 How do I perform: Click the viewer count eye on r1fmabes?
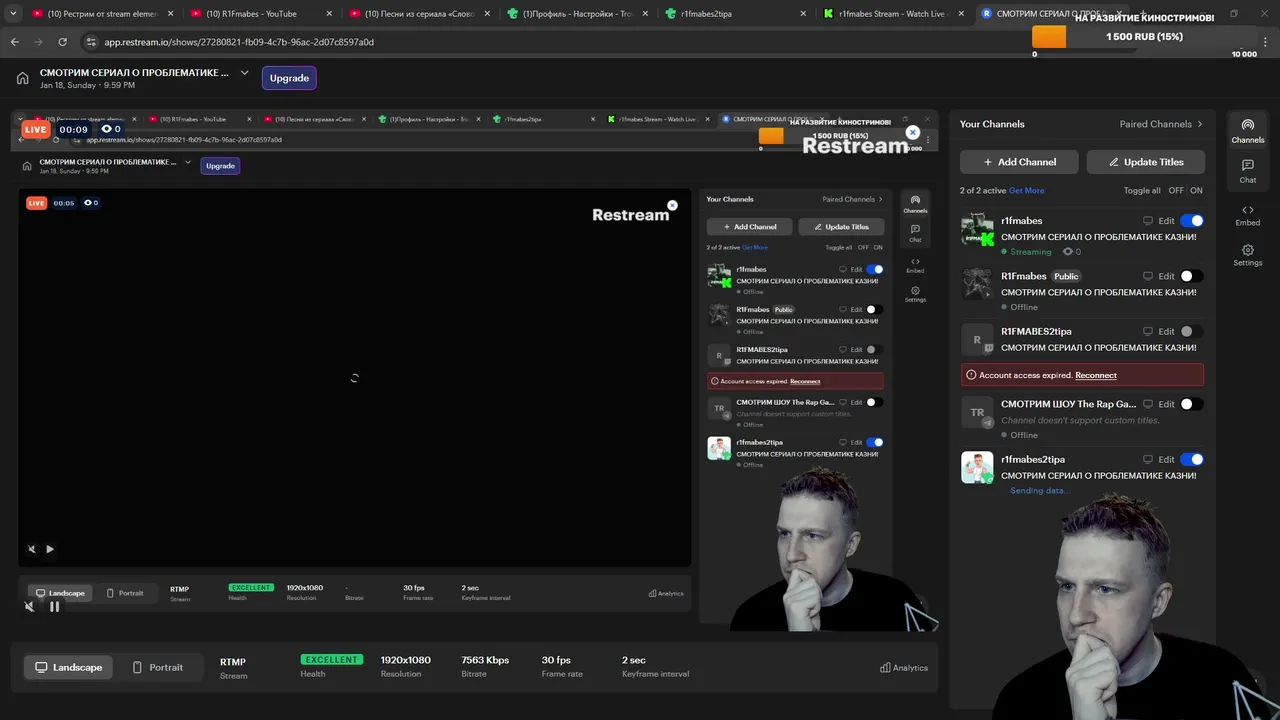pyautogui.click(x=1067, y=252)
